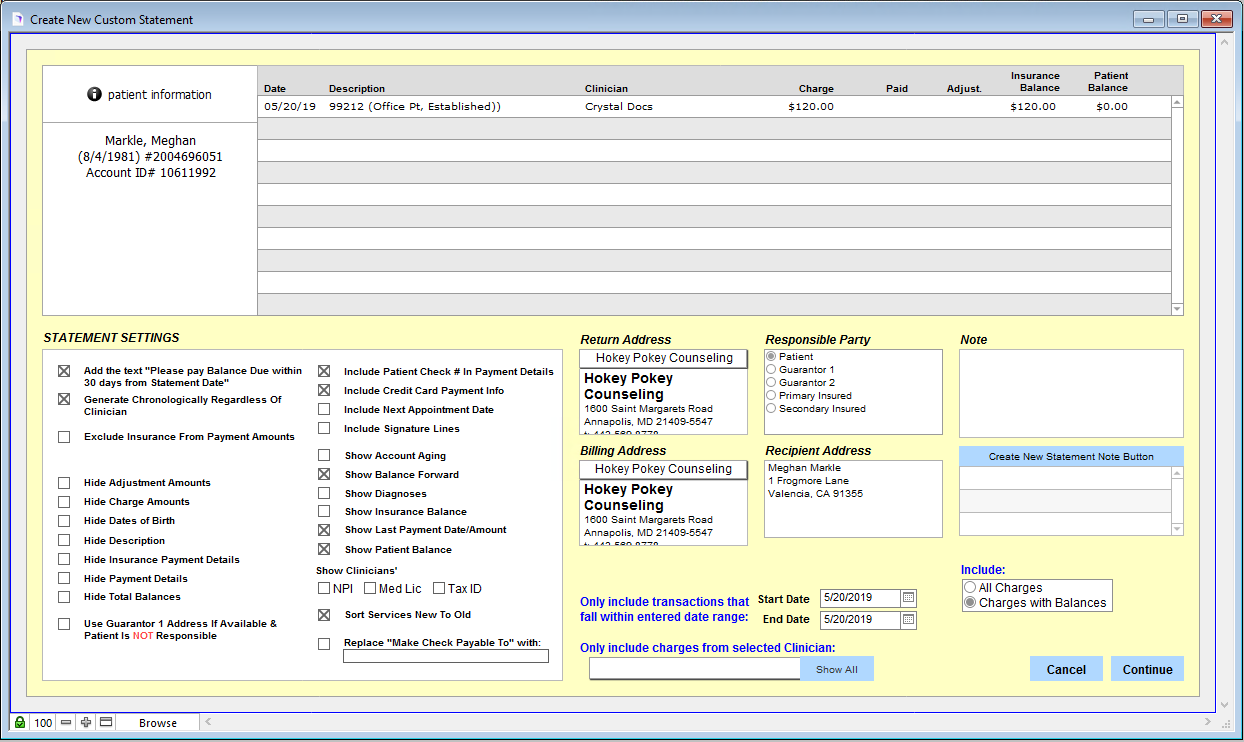Open the selected Clinician dropdown field
1244x742 pixels.
pyautogui.click(x=694, y=669)
